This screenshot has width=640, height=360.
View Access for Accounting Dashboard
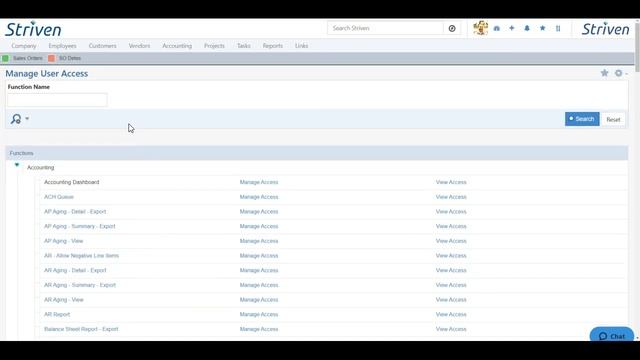(x=451, y=182)
